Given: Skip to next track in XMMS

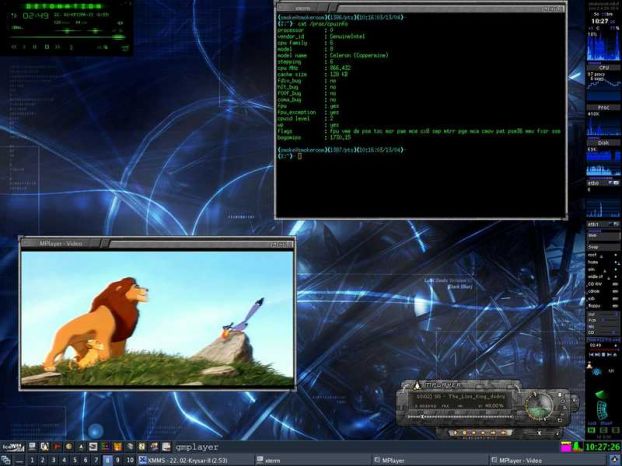Looking at the screenshot, I should 58,47.
